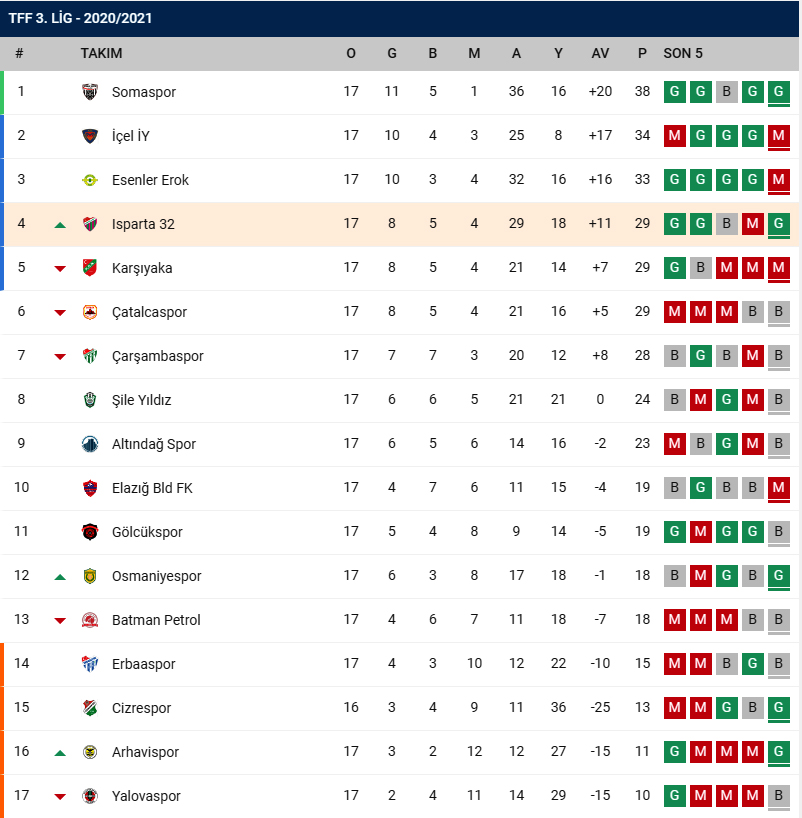Click the Erbaaspor blue-white crest
The width and height of the screenshot is (802, 818).
(90, 664)
